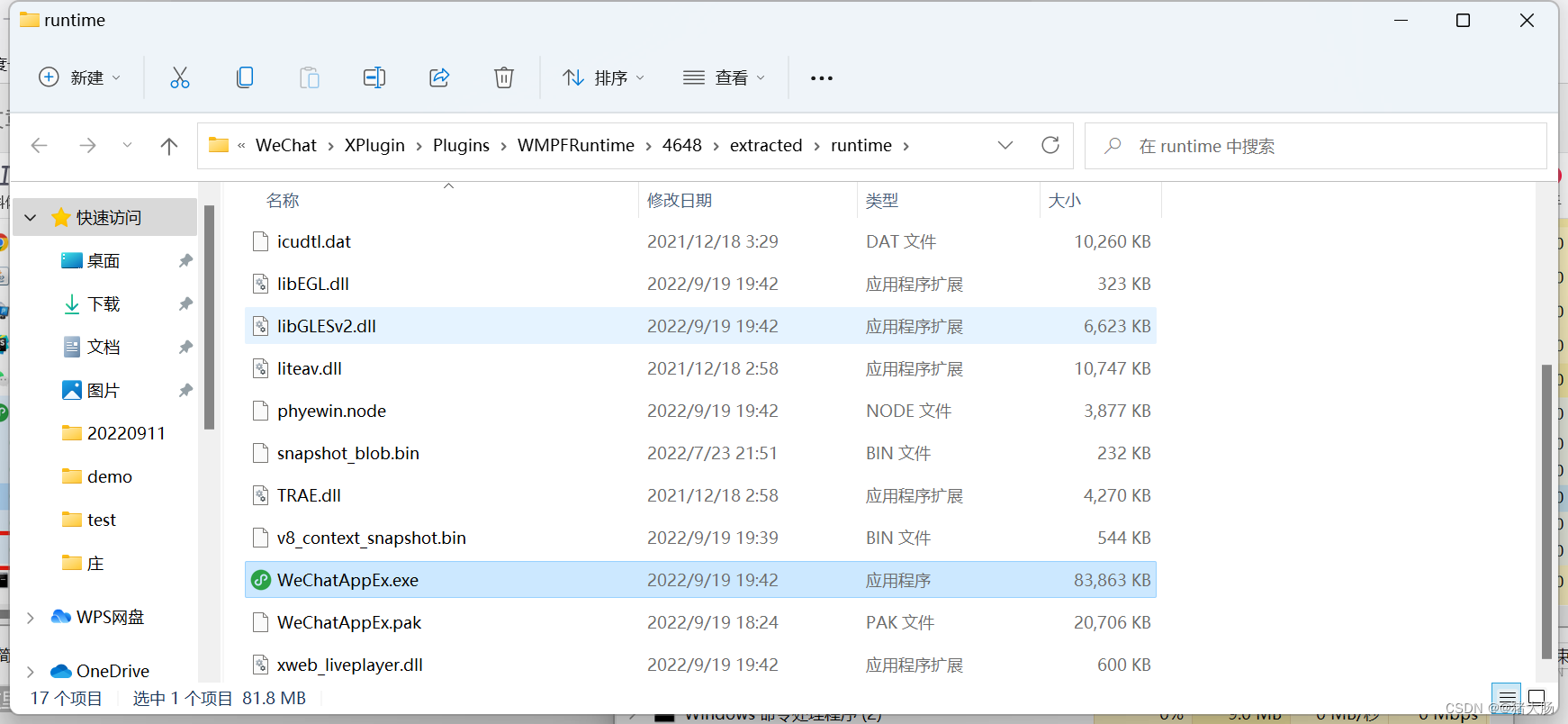Click the 在 runtime 中搜索 search box
Screen dimensions: 1568x724
pos(1315,146)
